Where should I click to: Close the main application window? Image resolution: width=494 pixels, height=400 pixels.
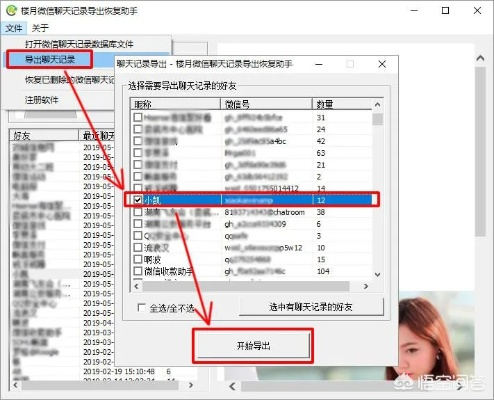[x=477, y=11]
